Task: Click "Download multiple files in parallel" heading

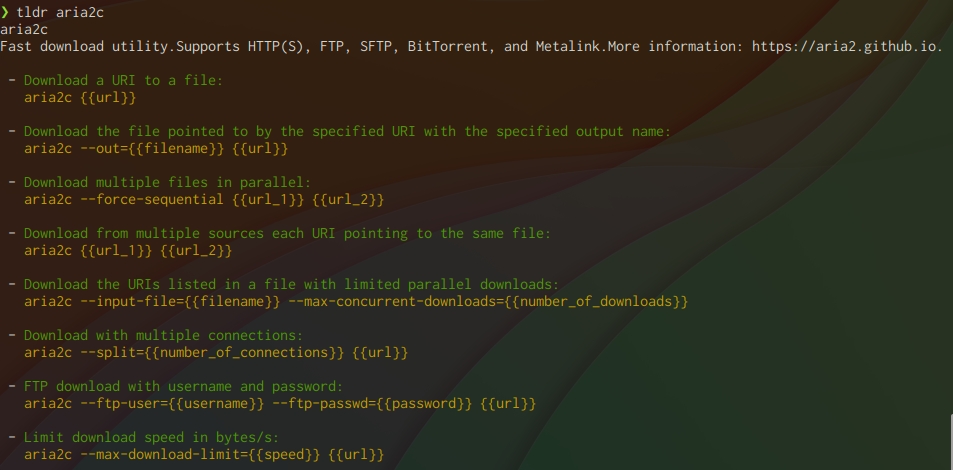Action: pyautogui.click(x=168, y=182)
